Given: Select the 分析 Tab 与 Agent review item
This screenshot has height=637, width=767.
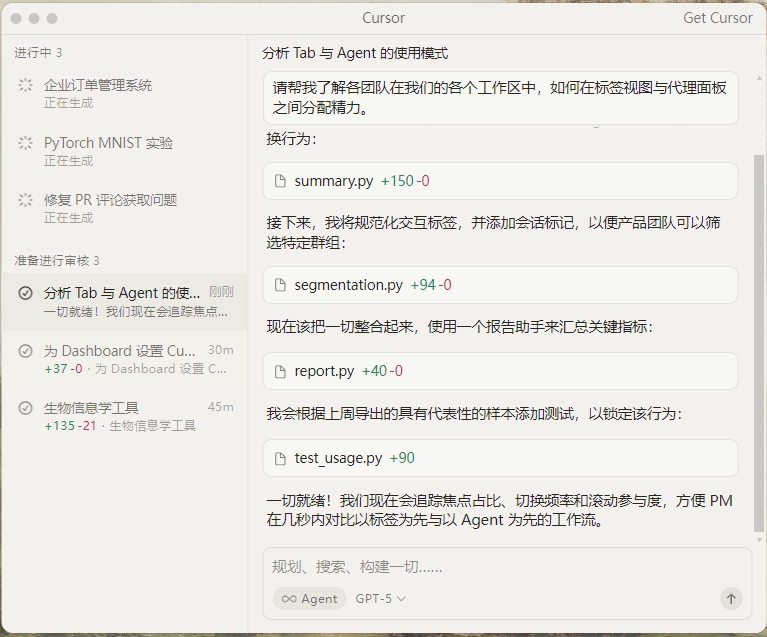Looking at the screenshot, I should point(125,301).
